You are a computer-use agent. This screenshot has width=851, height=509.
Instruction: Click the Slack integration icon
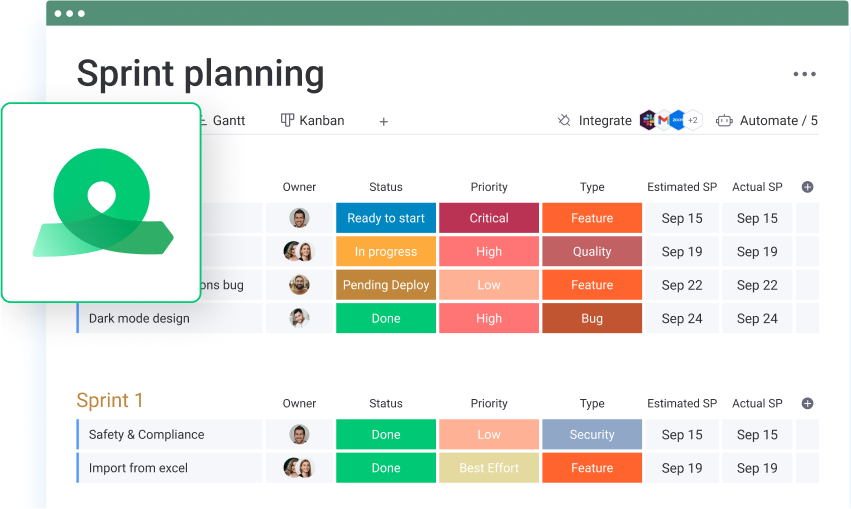[648, 120]
